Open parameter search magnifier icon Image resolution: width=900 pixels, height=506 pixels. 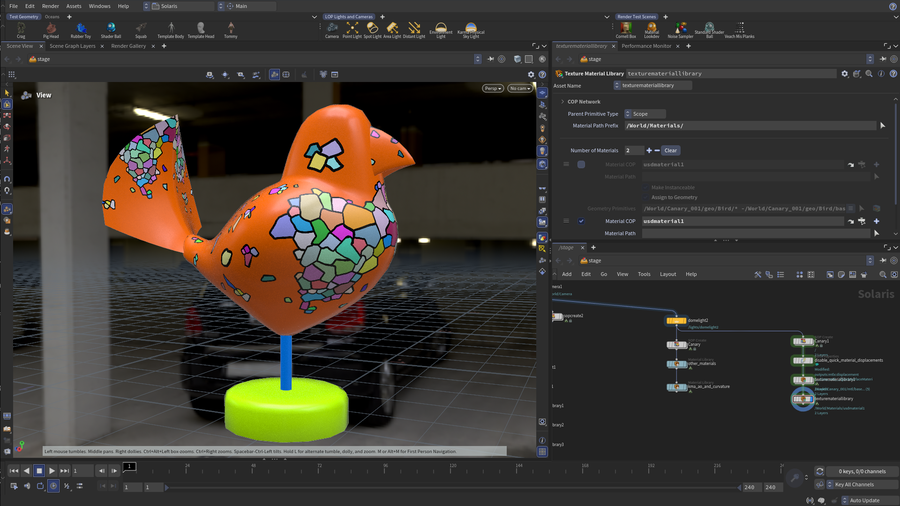[x=869, y=73]
